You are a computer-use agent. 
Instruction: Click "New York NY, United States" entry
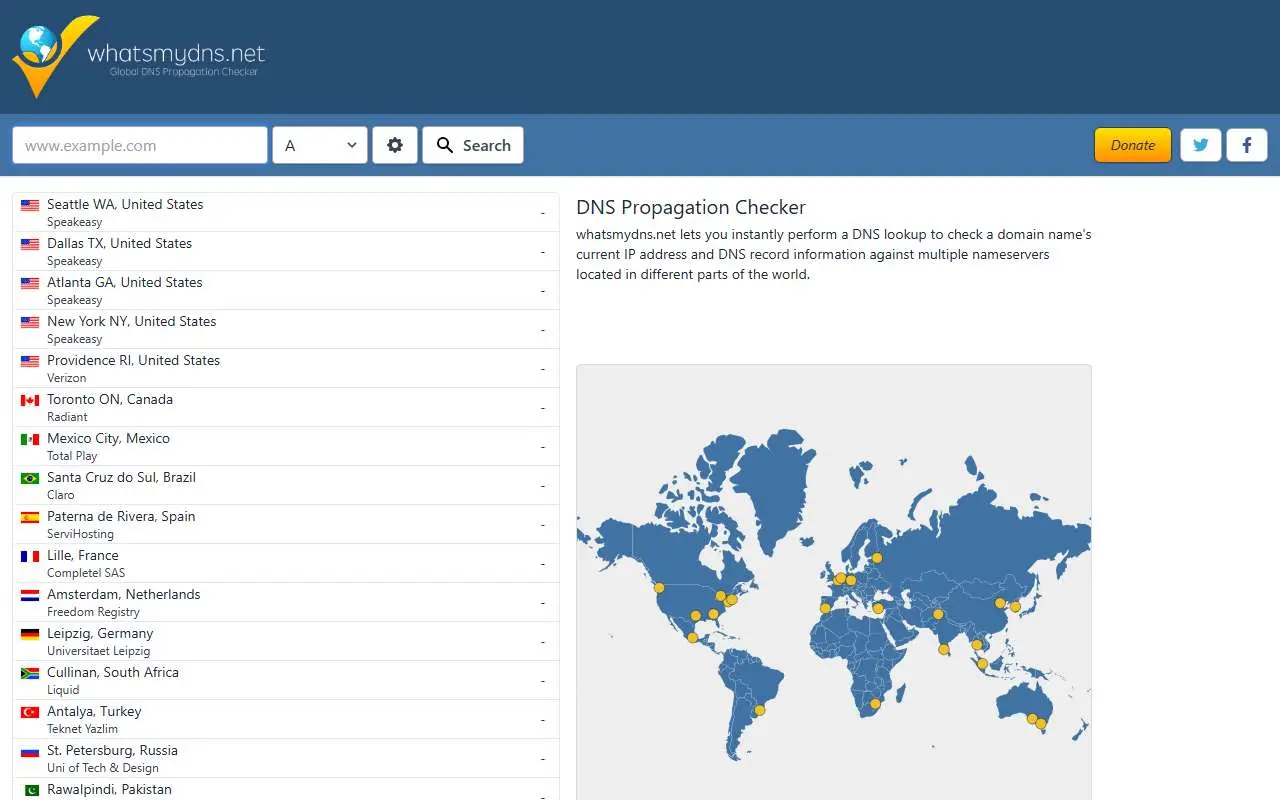point(286,329)
